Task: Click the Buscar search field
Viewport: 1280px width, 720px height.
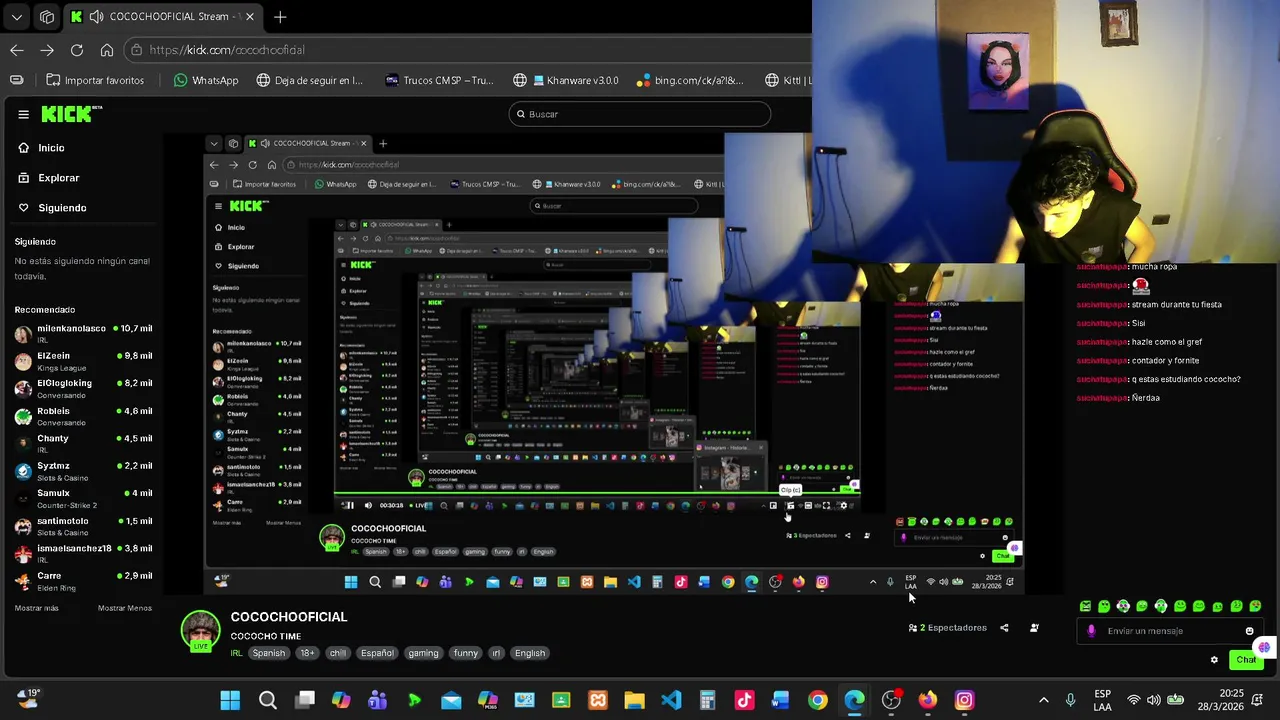Action: (640, 114)
